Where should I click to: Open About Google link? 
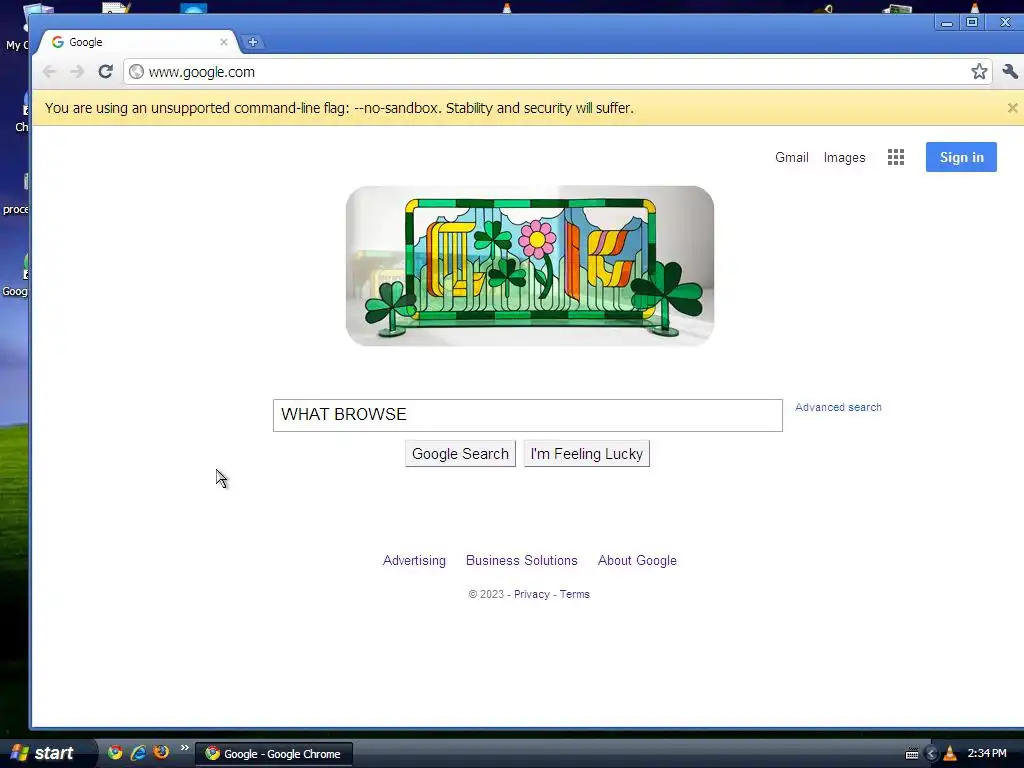point(637,560)
